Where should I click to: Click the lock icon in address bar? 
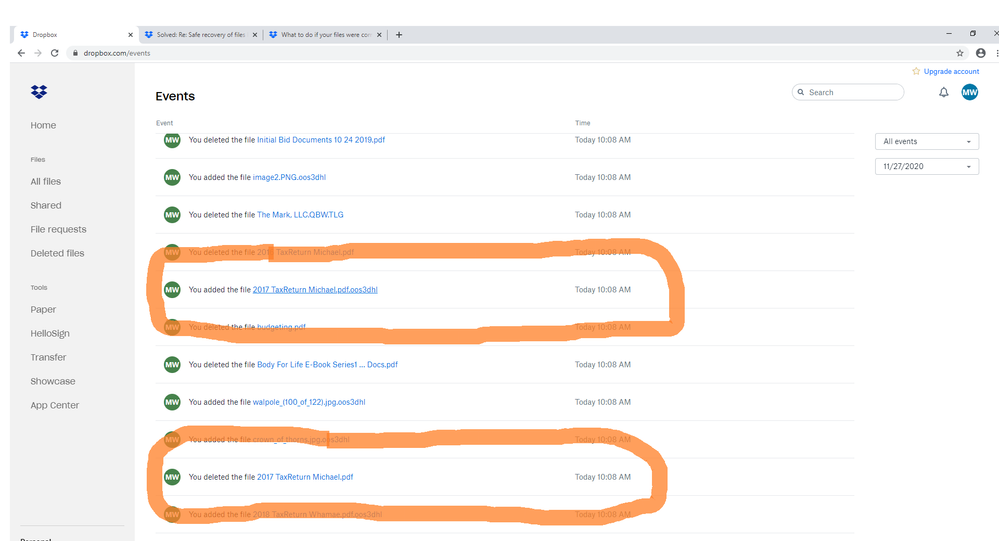[75, 53]
